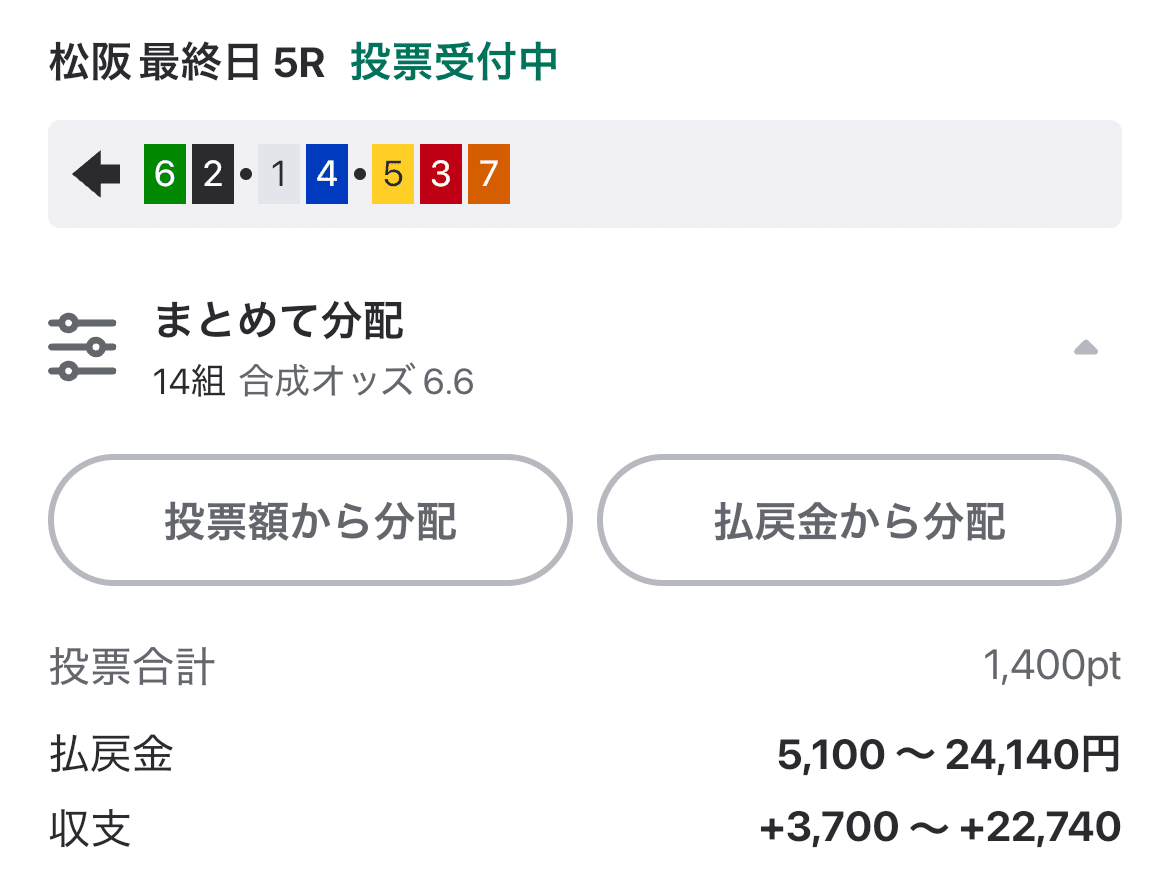Select the blue number 4 racer tile

(x=329, y=172)
